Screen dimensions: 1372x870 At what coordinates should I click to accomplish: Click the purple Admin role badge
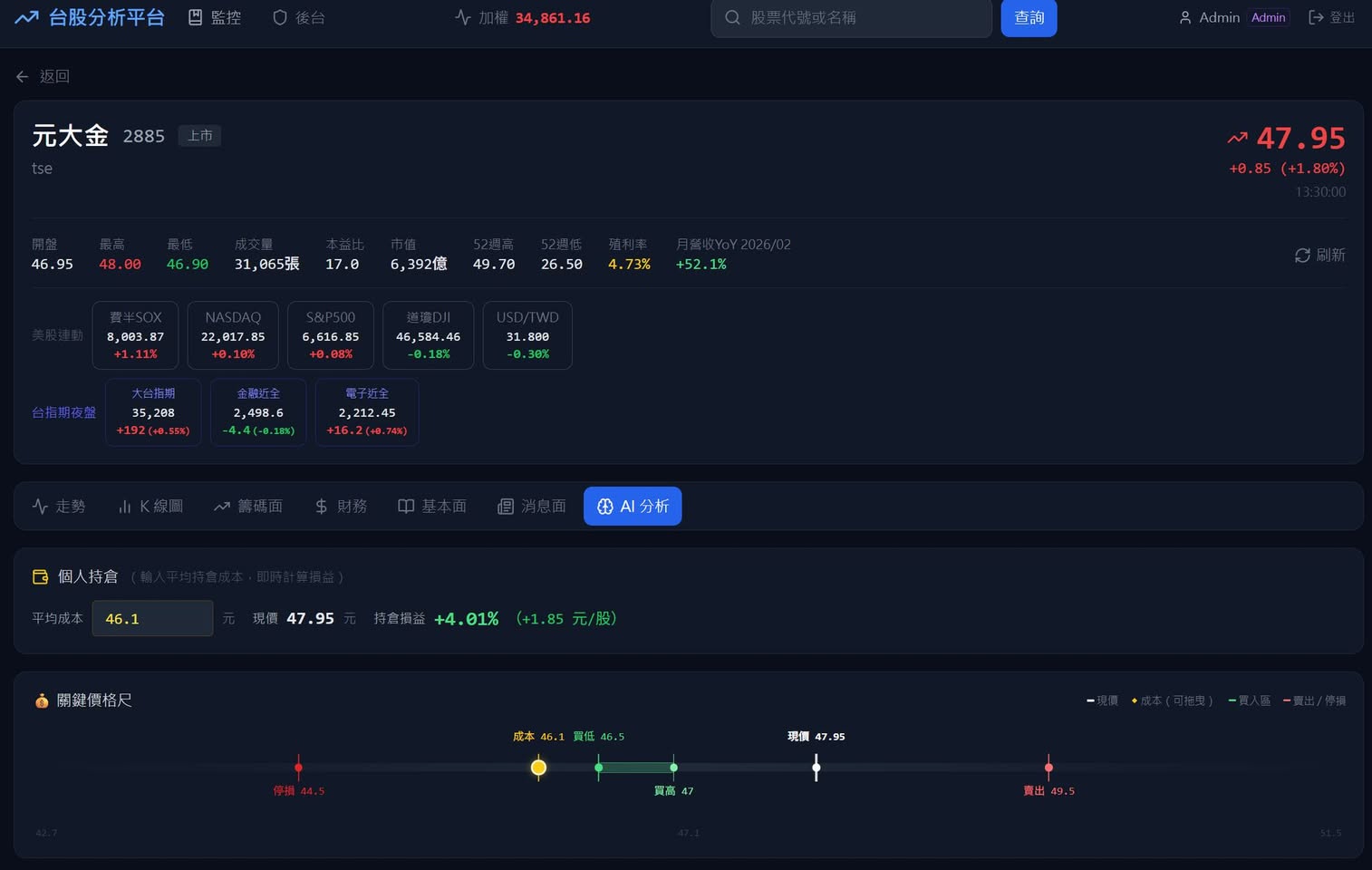tap(1268, 17)
